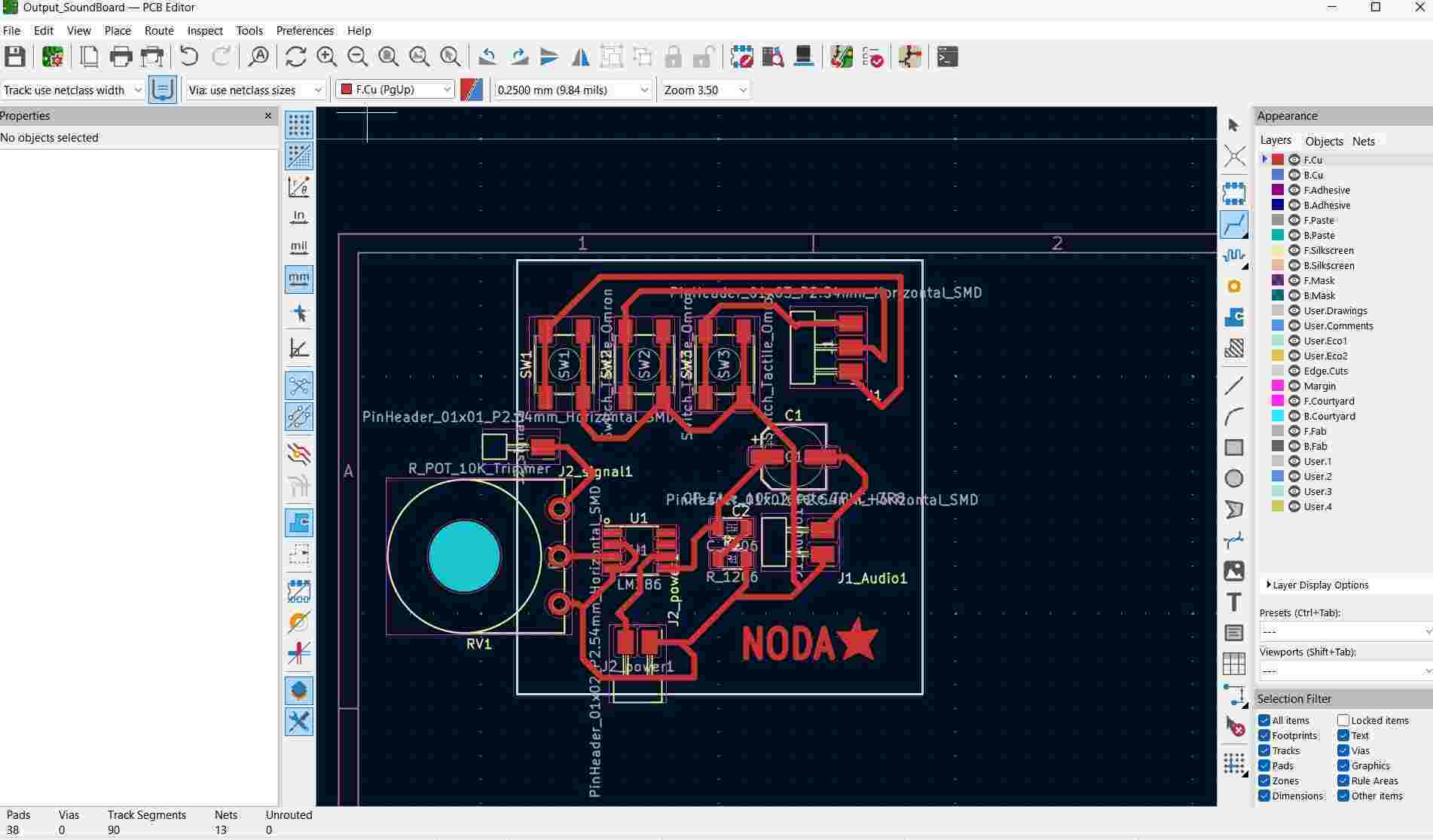Switch to the Nets tab
Viewport: 1433px width, 840px height.
[x=1363, y=141]
